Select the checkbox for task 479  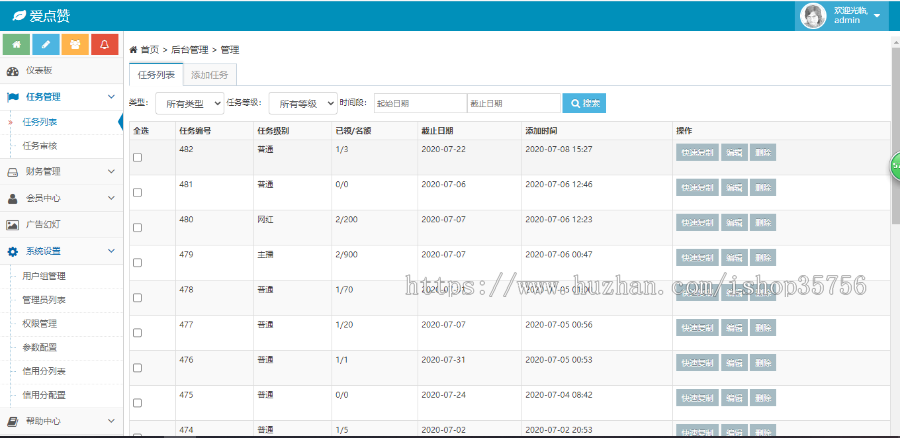point(138,263)
